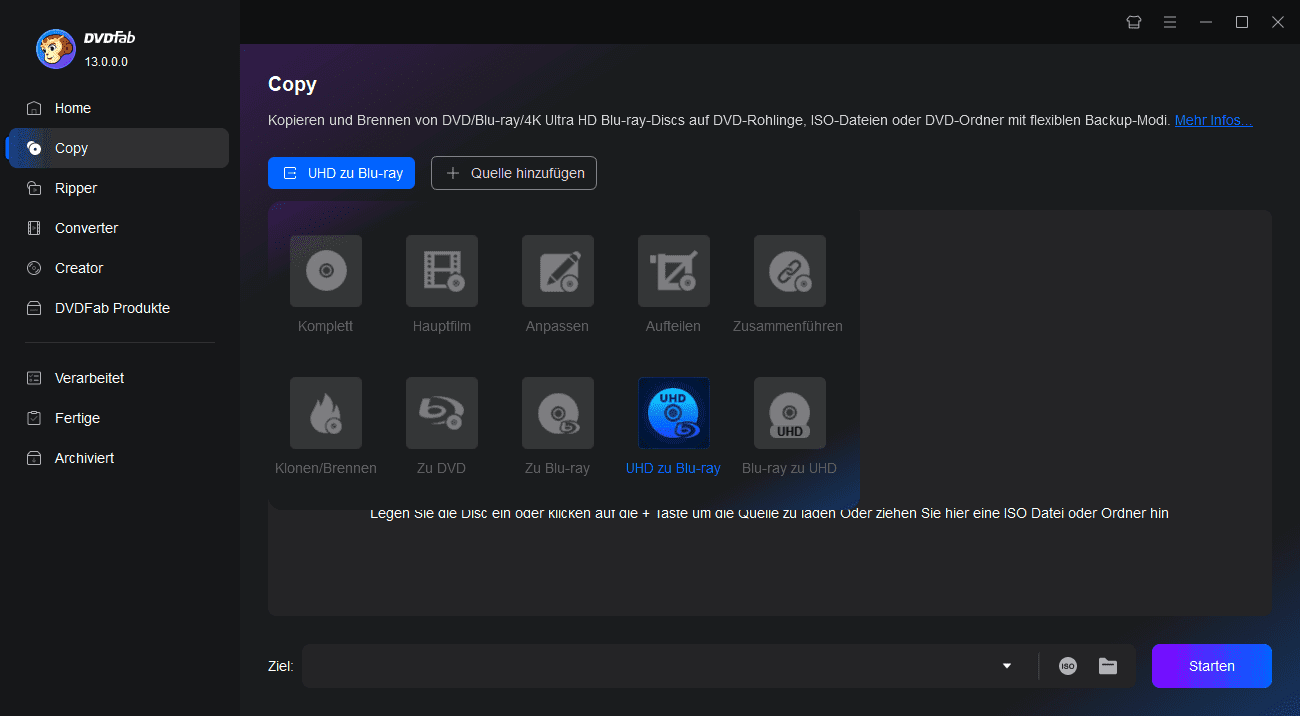Open the hamburger menu in title bar
Screen dimensions: 1300x716
click(1170, 22)
